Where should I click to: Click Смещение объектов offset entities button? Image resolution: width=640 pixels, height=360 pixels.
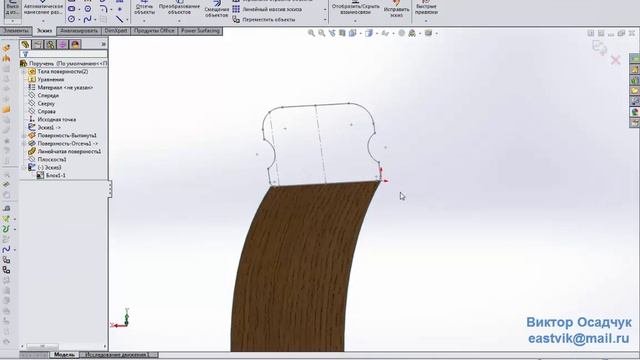click(x=216, y=10)
